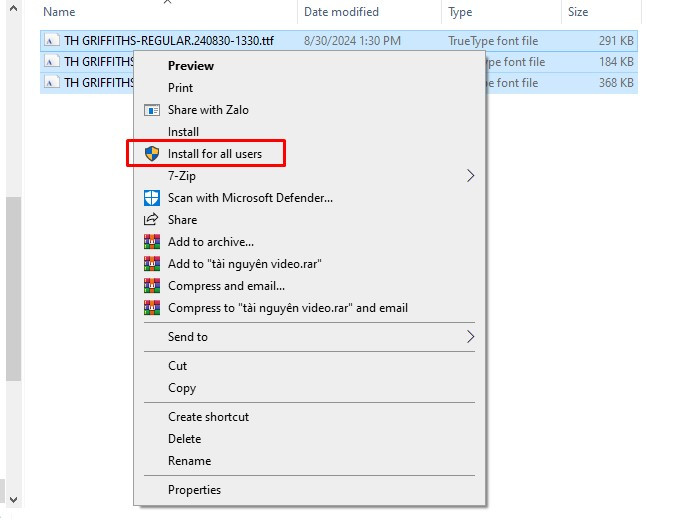Viewport: 678px width, 520px height.
Task: Select the file TH GRIFFITHS-REGULAR.240830-1330.ttf
Action: tap(169, 41)
